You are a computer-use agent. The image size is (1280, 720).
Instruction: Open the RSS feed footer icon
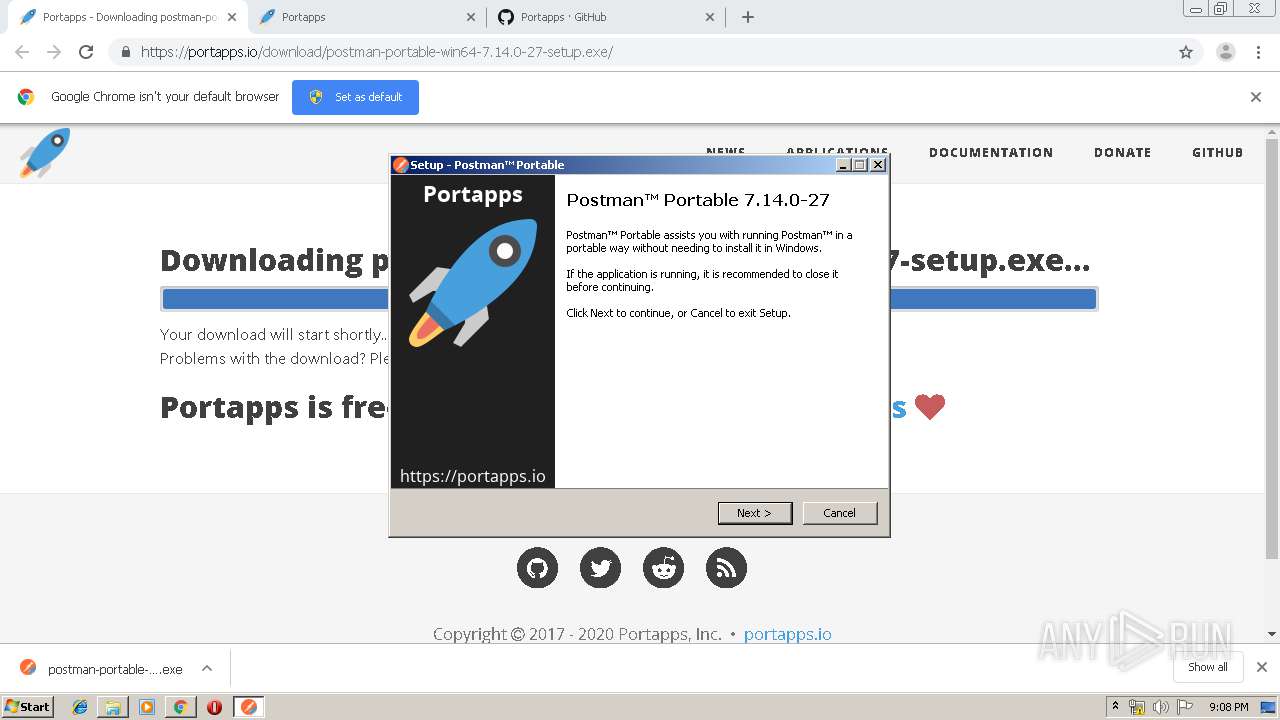point(726,568)
